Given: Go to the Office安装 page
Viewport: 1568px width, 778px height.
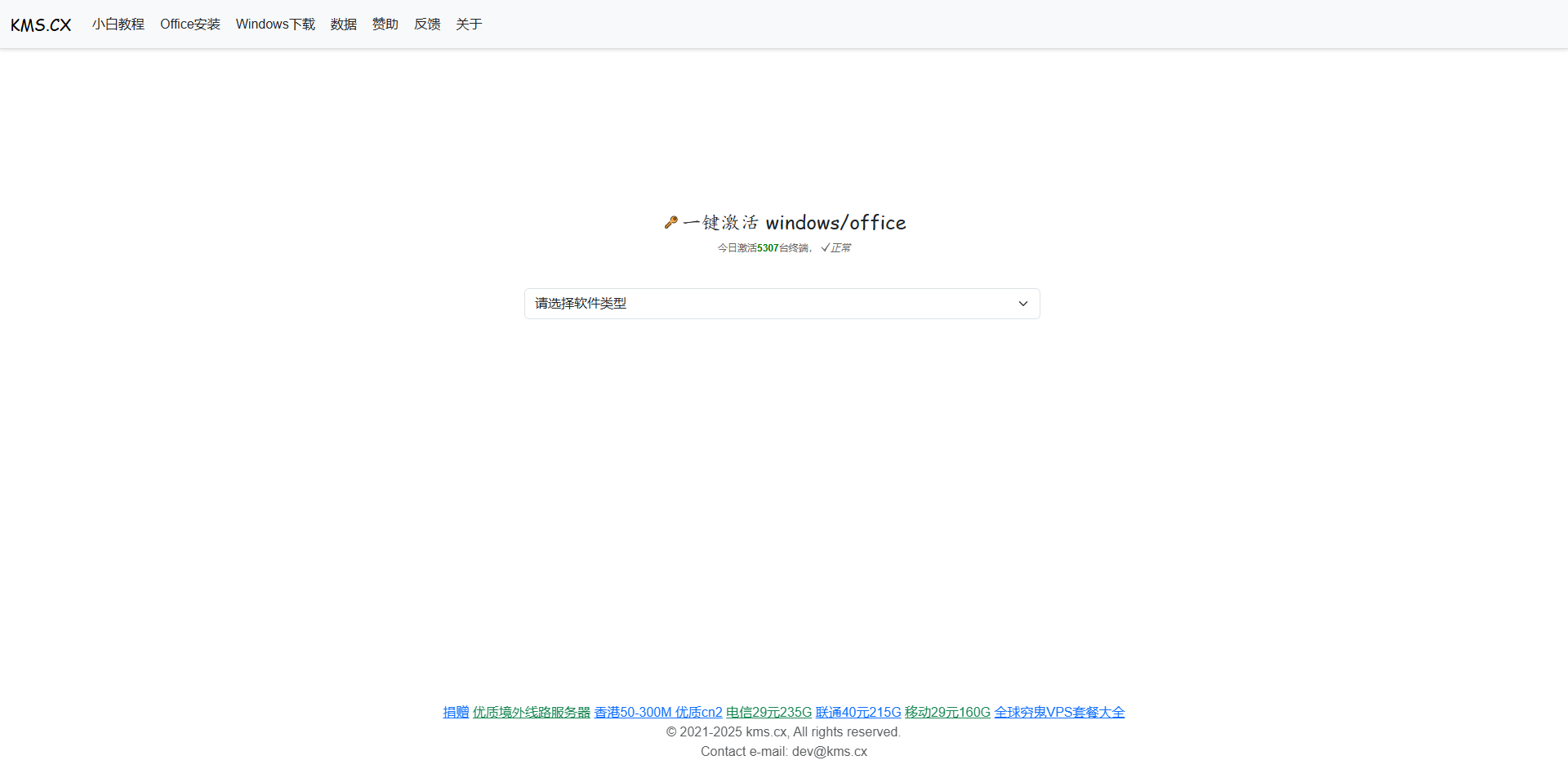Looking at the screenshot, I should point(190,24).
